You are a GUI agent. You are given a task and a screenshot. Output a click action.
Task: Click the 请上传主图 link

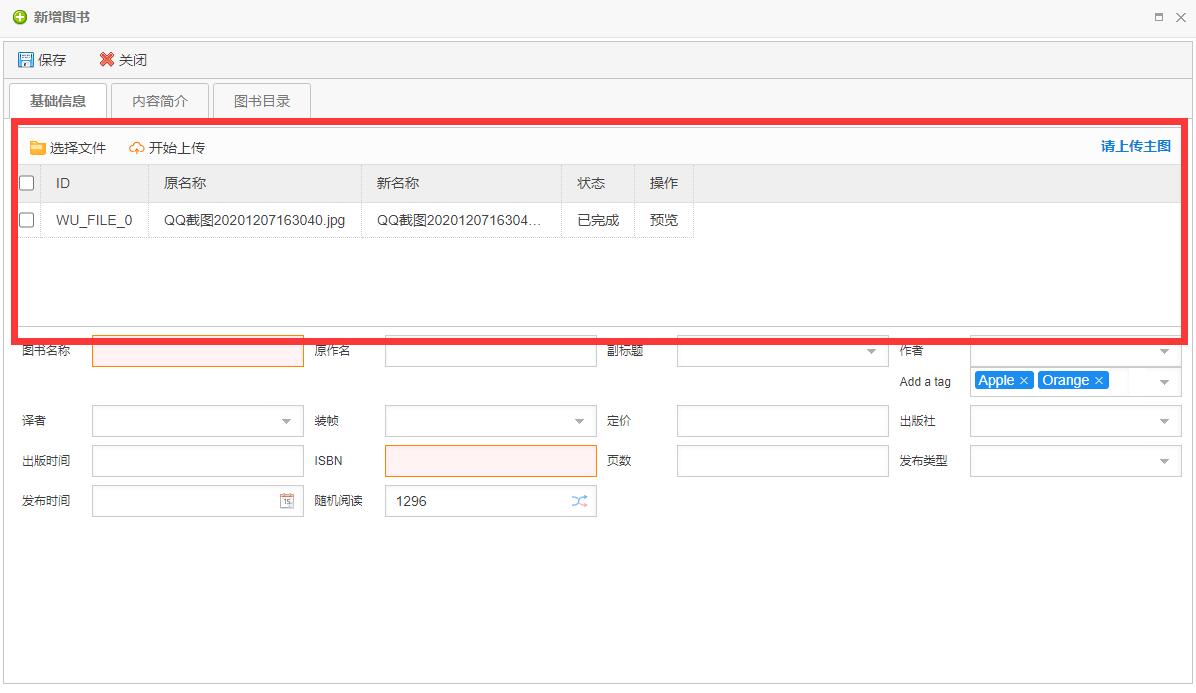click(1133, 146)
